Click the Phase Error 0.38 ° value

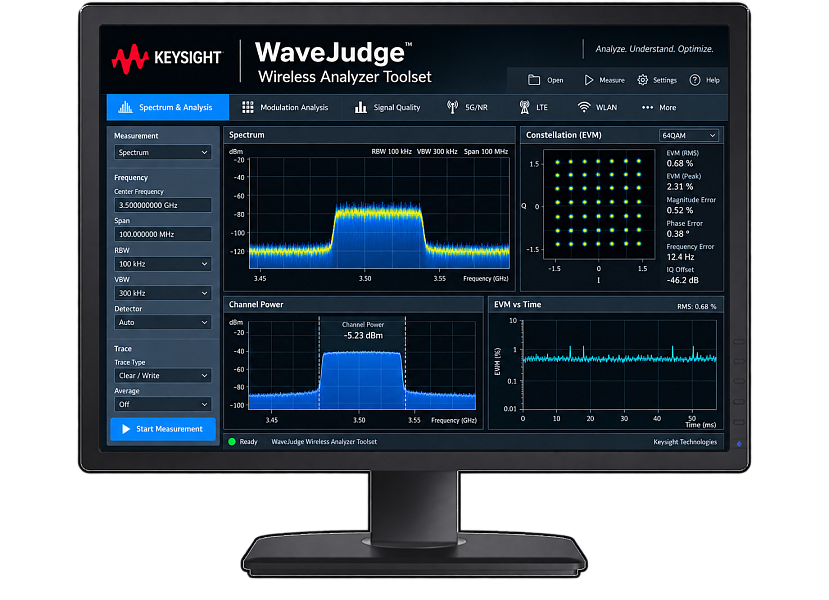click(x=678, y=234)
